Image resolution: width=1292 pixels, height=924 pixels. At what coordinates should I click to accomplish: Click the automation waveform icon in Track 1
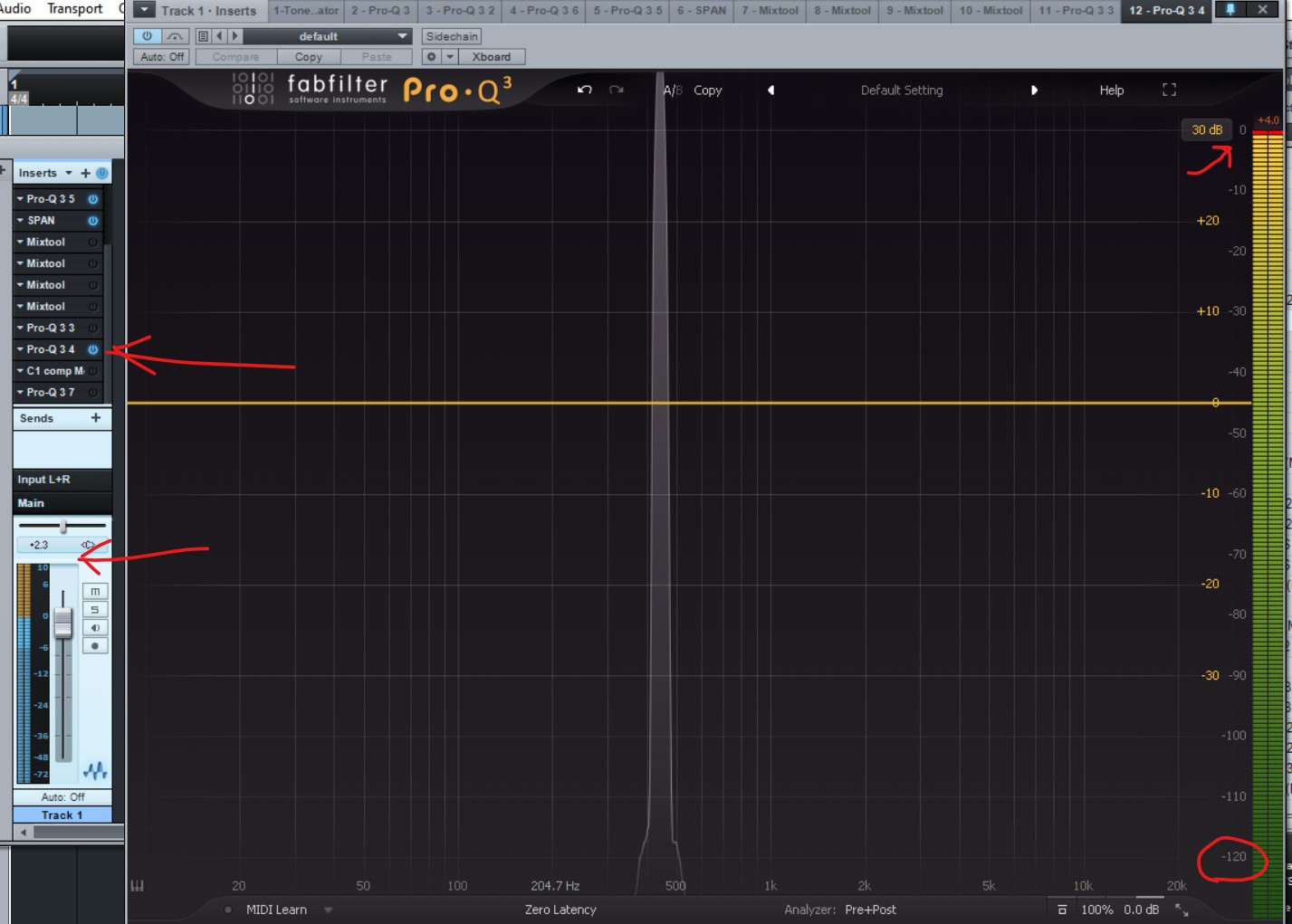(x=95, y=771)
